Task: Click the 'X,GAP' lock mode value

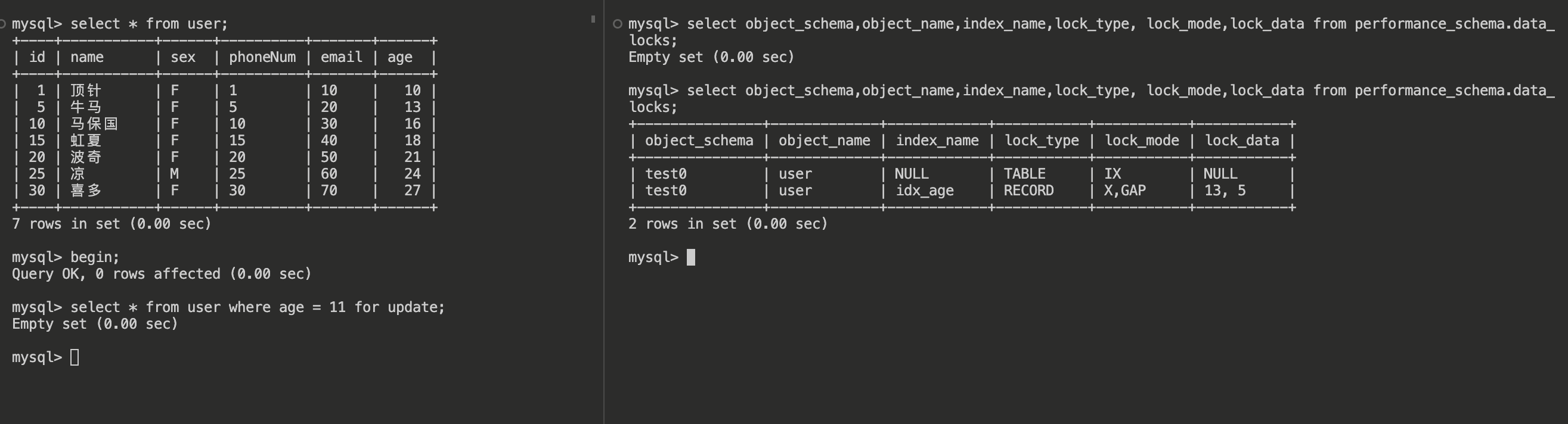Action: 1125,191
